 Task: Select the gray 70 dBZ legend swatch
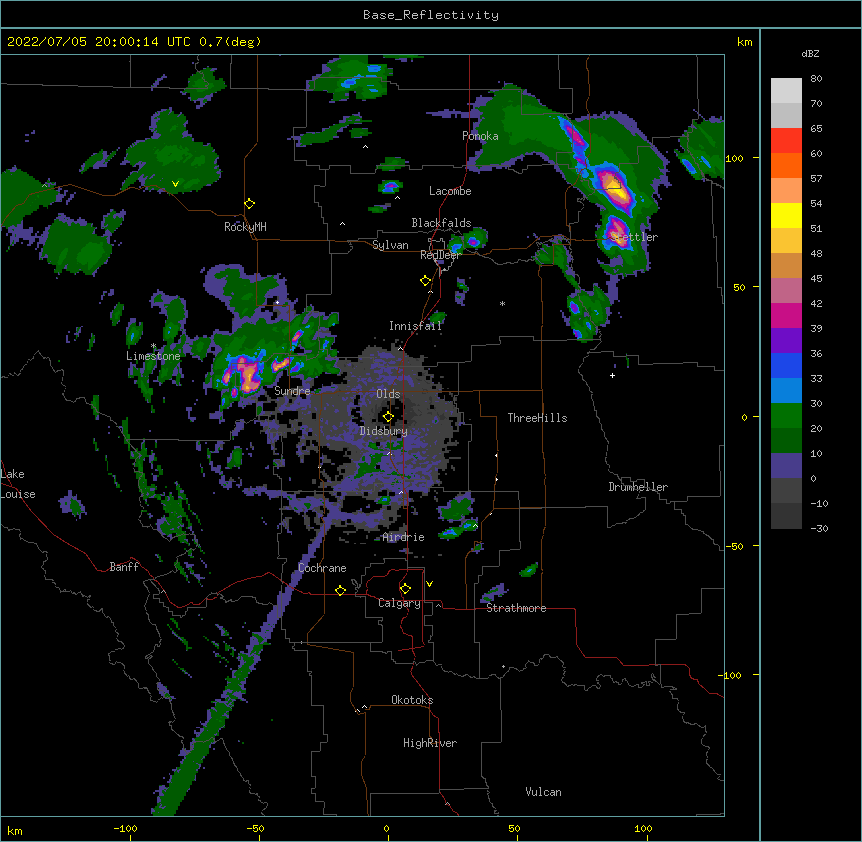tap(786, 115)
